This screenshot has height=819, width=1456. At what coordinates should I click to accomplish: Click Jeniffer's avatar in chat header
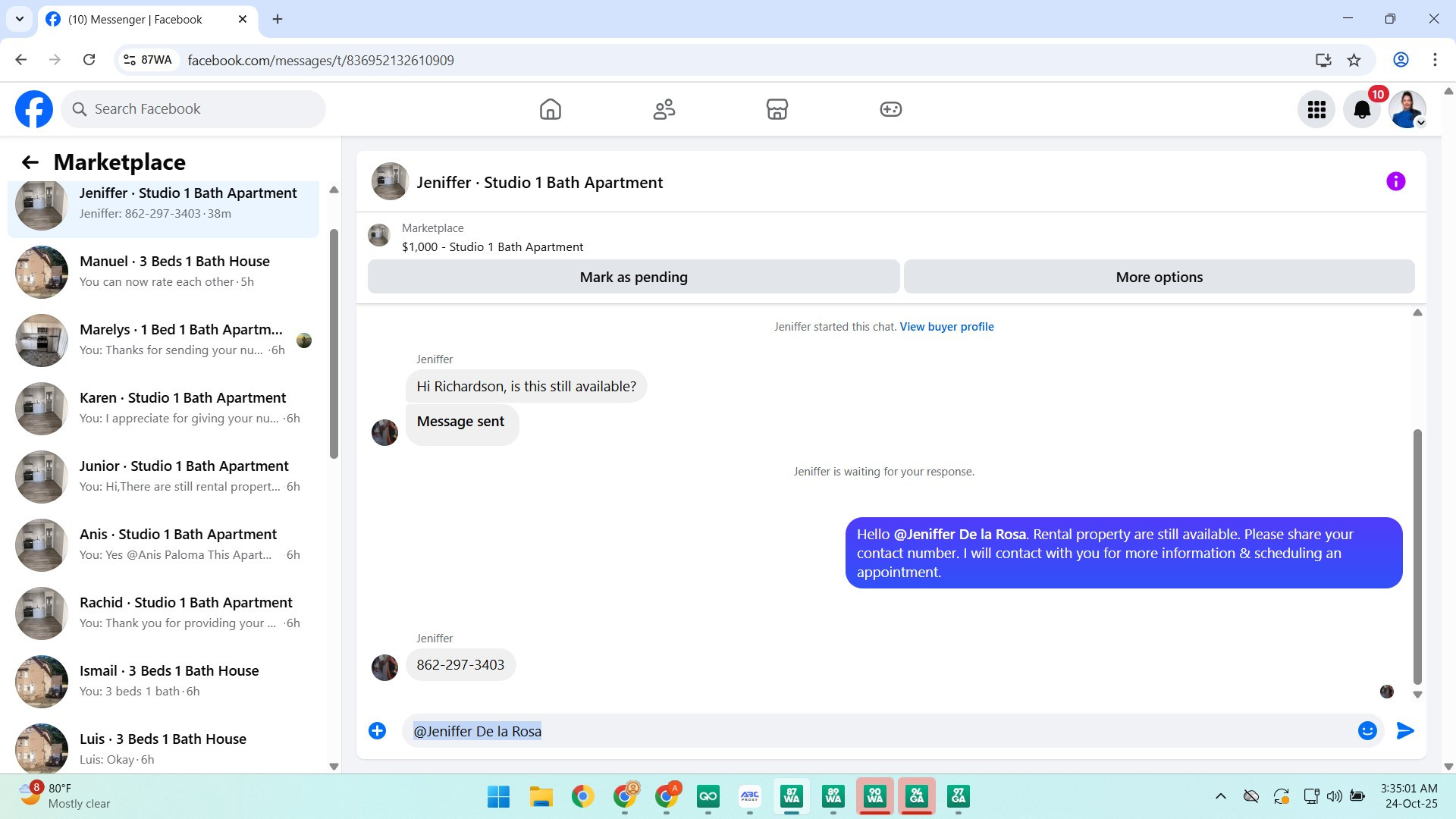(x=390, y=181)
